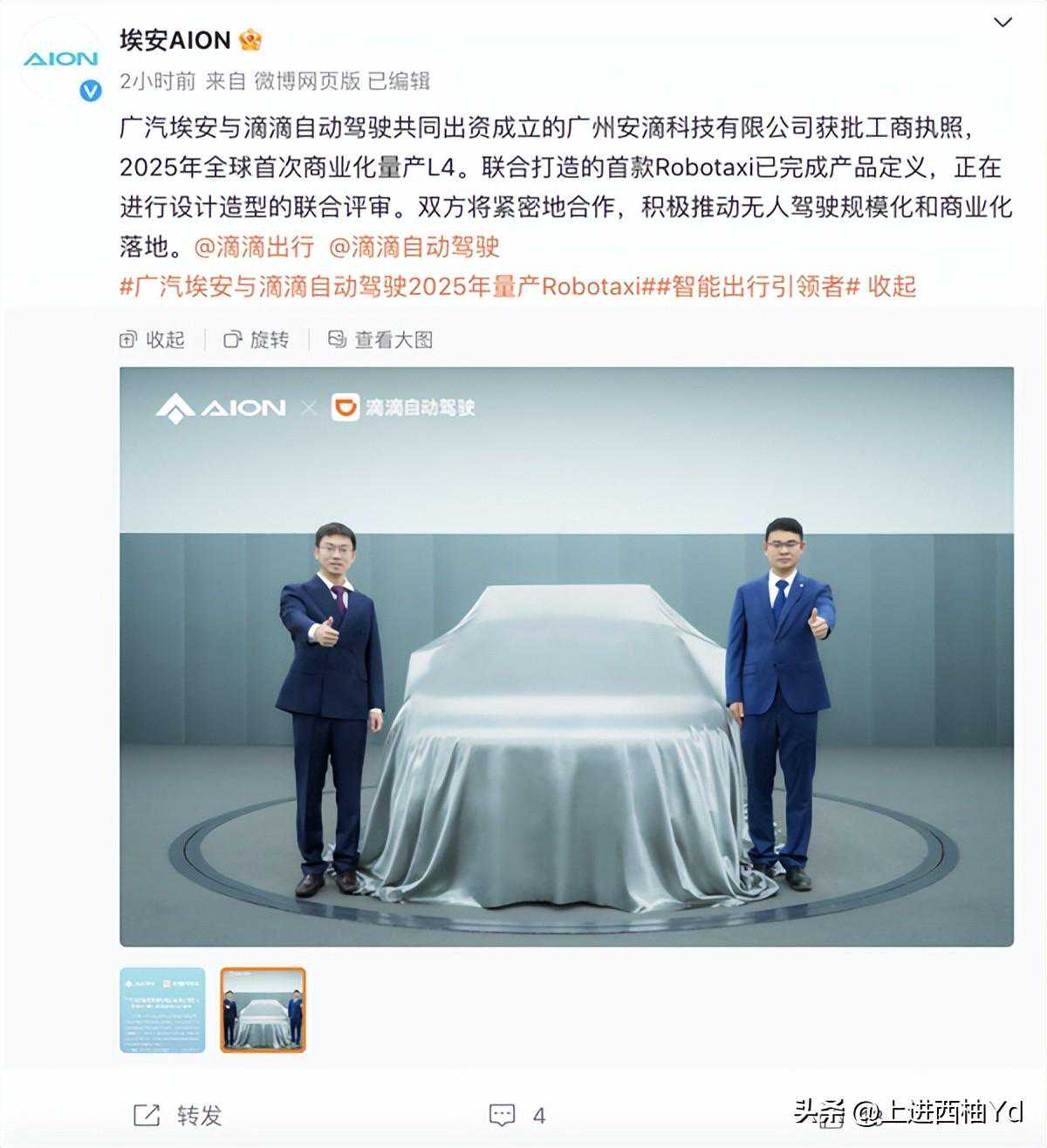Click the 微博网页版 source link
Image resolution: width=1047 pixels, height=1148 pixels.
[x=307, y=81]
